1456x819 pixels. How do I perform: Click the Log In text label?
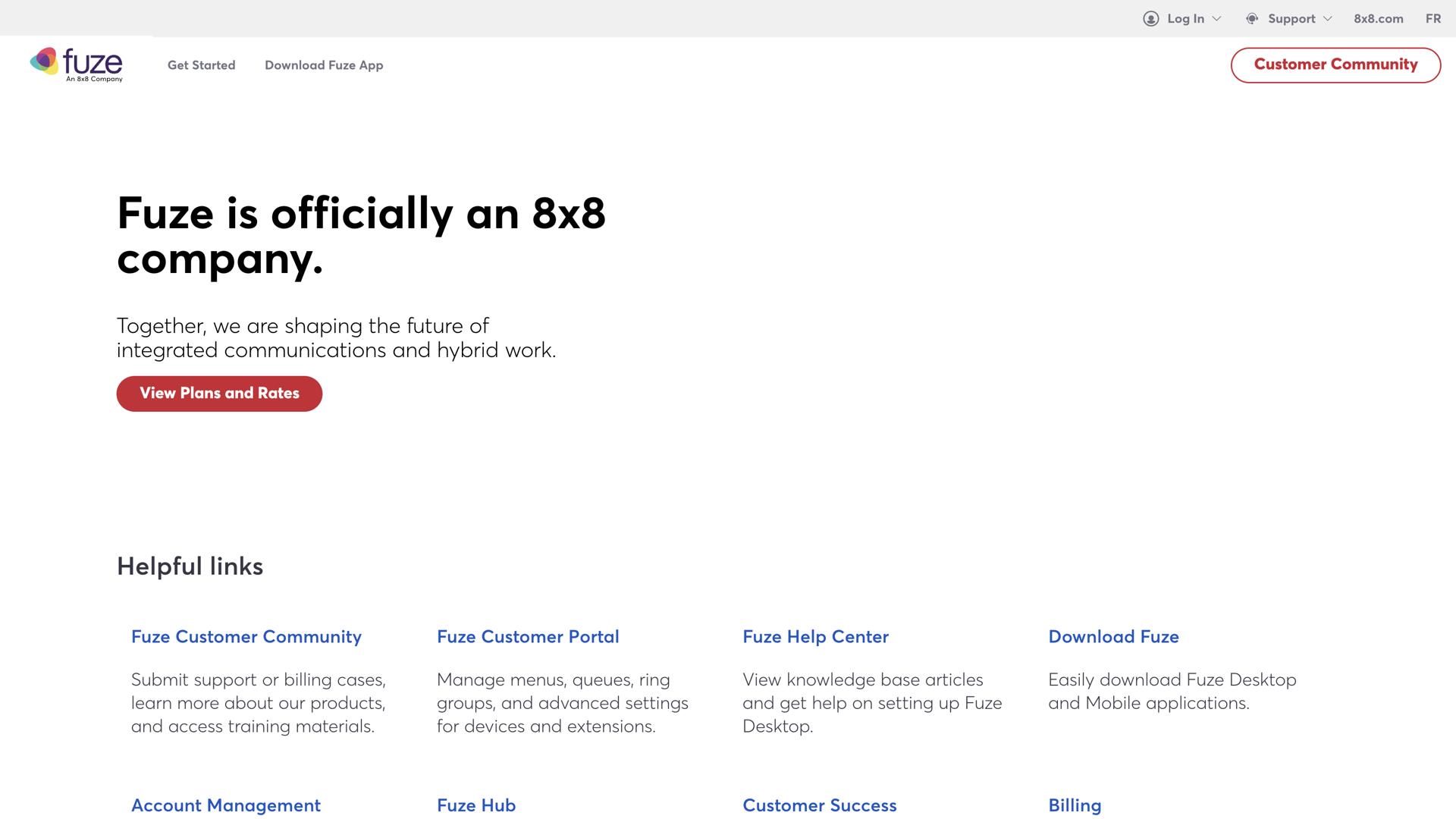click(x=1185, y=19)
